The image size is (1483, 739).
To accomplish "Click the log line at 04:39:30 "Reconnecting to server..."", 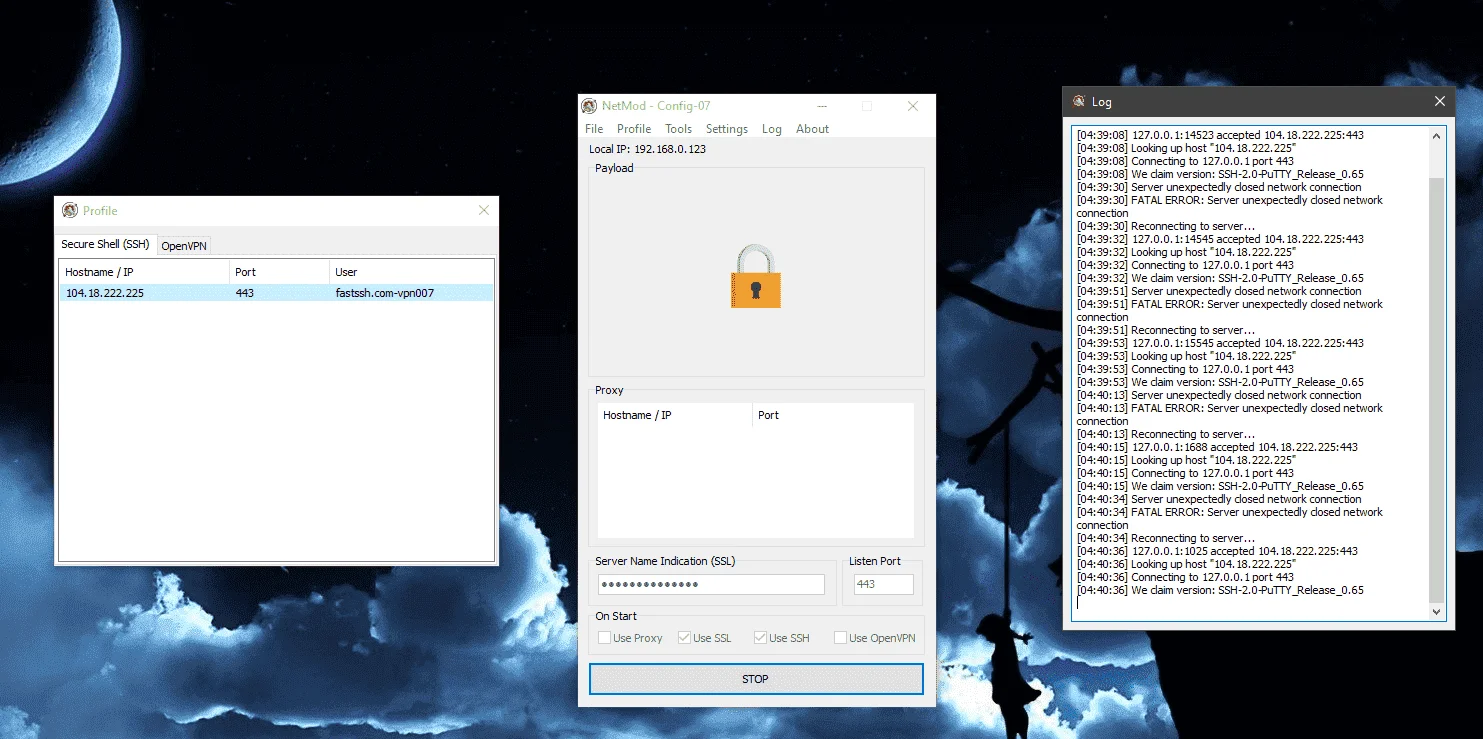I will 1166,226.
